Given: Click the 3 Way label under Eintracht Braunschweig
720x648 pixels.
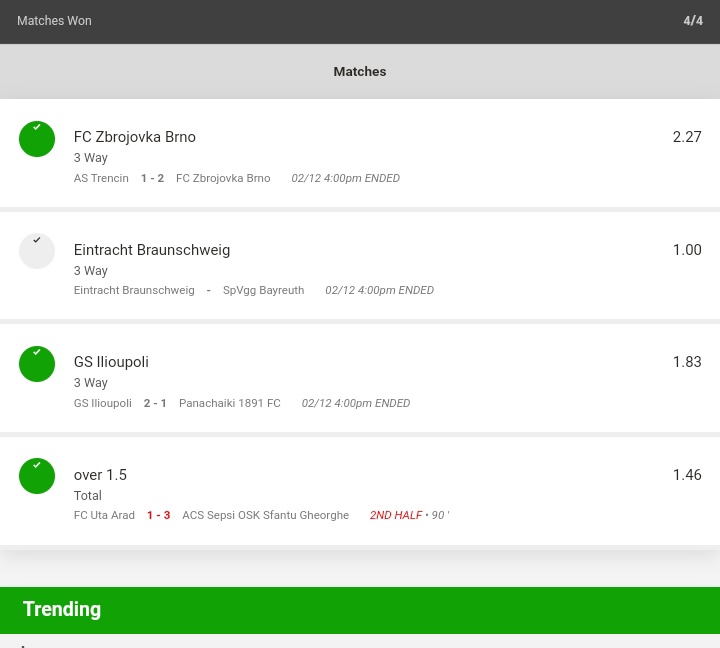Looking at the screenshot, I should click(x=90, y=270).
